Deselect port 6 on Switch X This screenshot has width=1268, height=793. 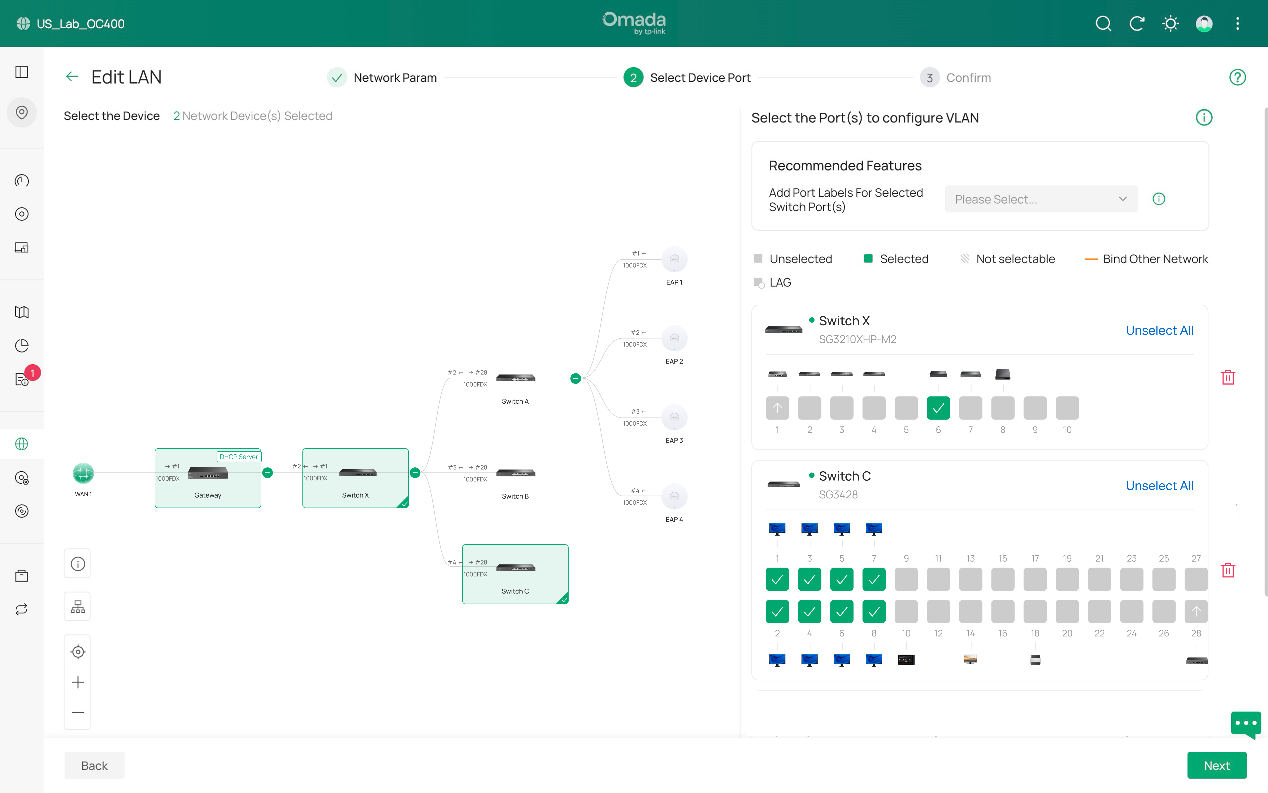click(x=938, y=408)
